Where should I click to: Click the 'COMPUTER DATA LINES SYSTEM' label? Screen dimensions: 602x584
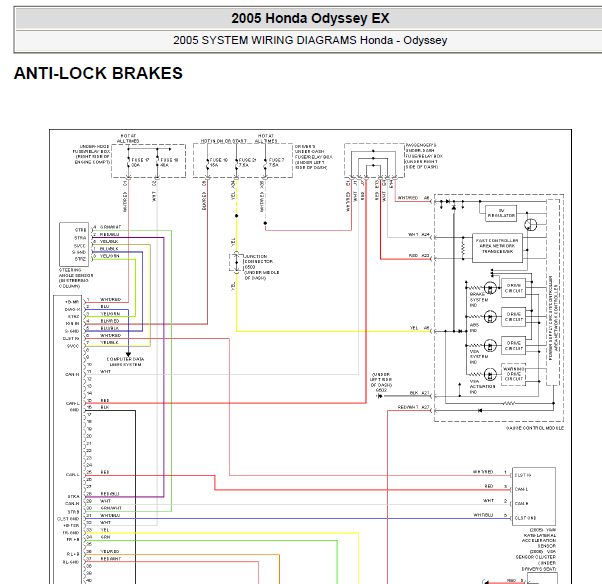(x=125, y=362)
